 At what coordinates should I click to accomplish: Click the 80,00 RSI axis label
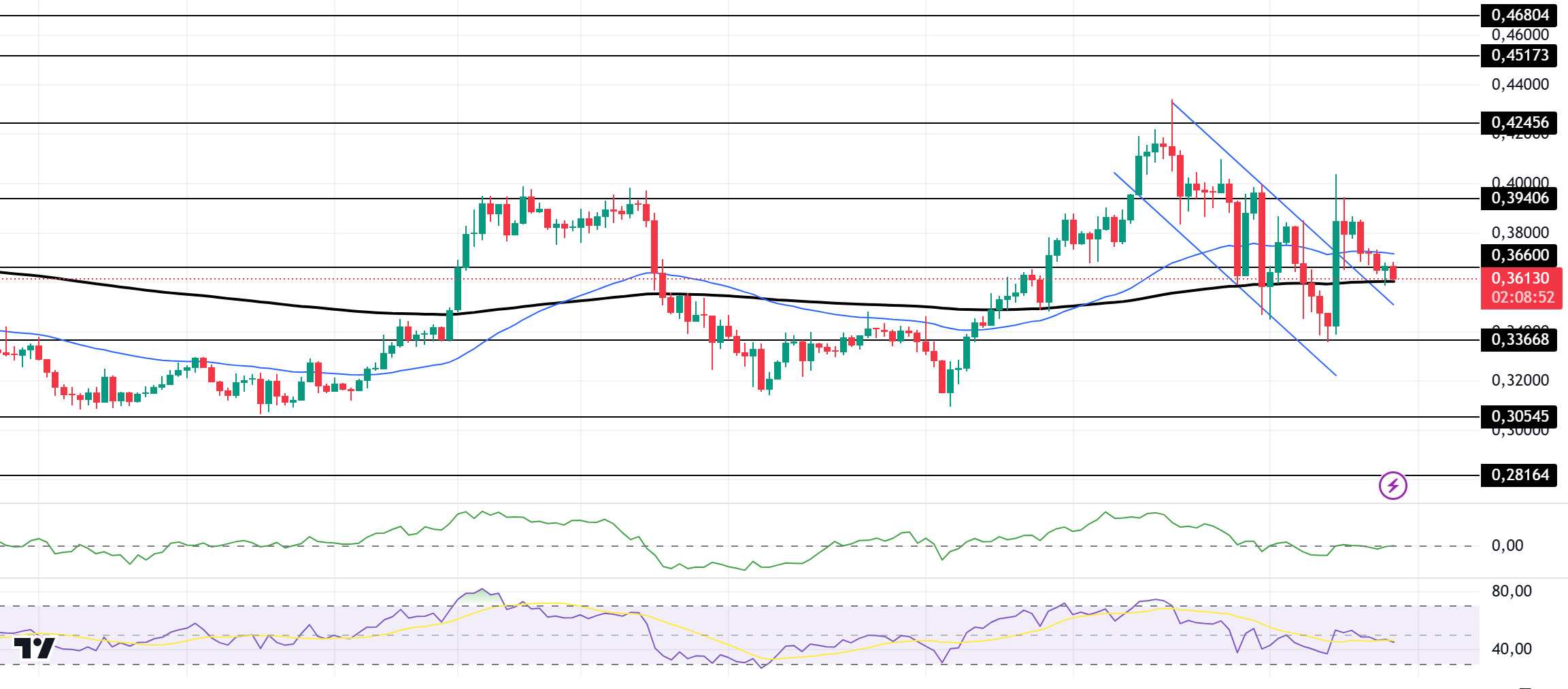[x=1512, y=591]
